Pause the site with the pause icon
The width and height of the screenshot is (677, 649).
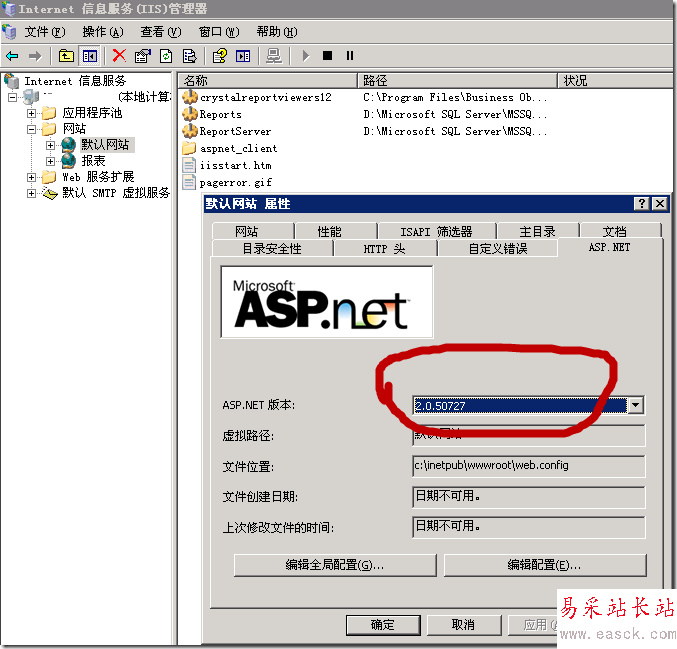(350, 56)
